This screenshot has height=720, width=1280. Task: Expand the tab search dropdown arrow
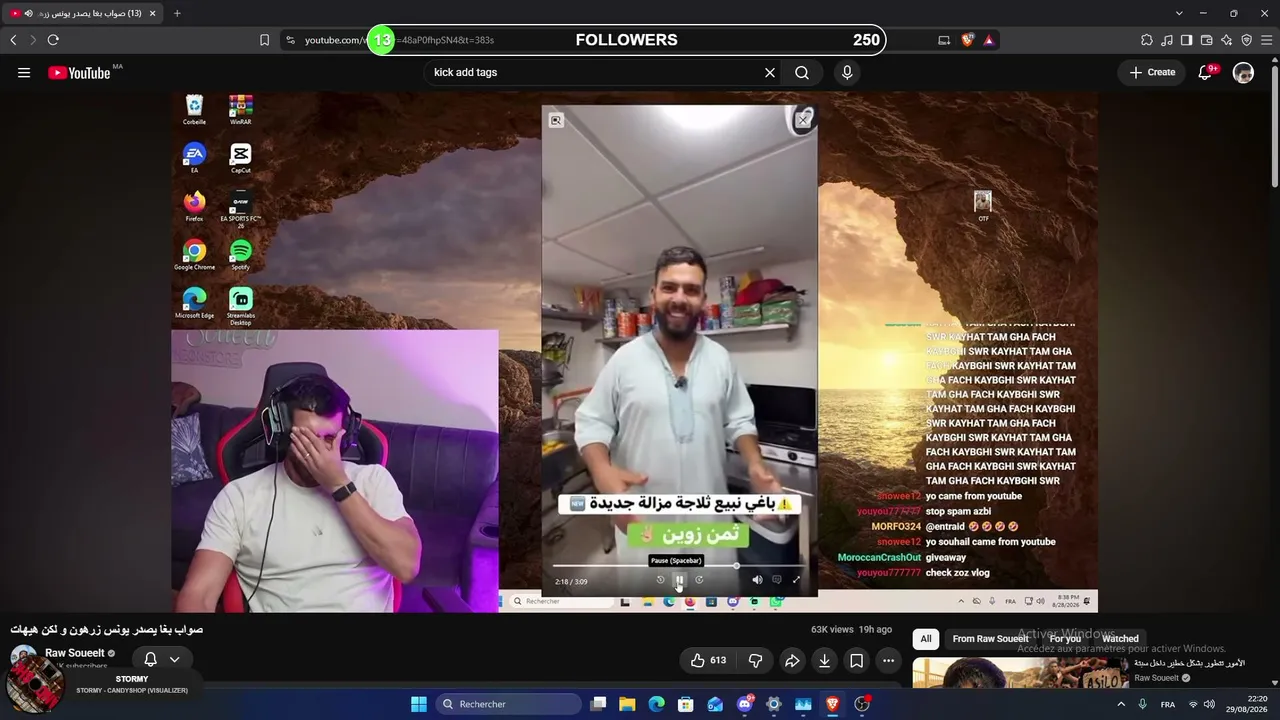(x=1179, y=13)
